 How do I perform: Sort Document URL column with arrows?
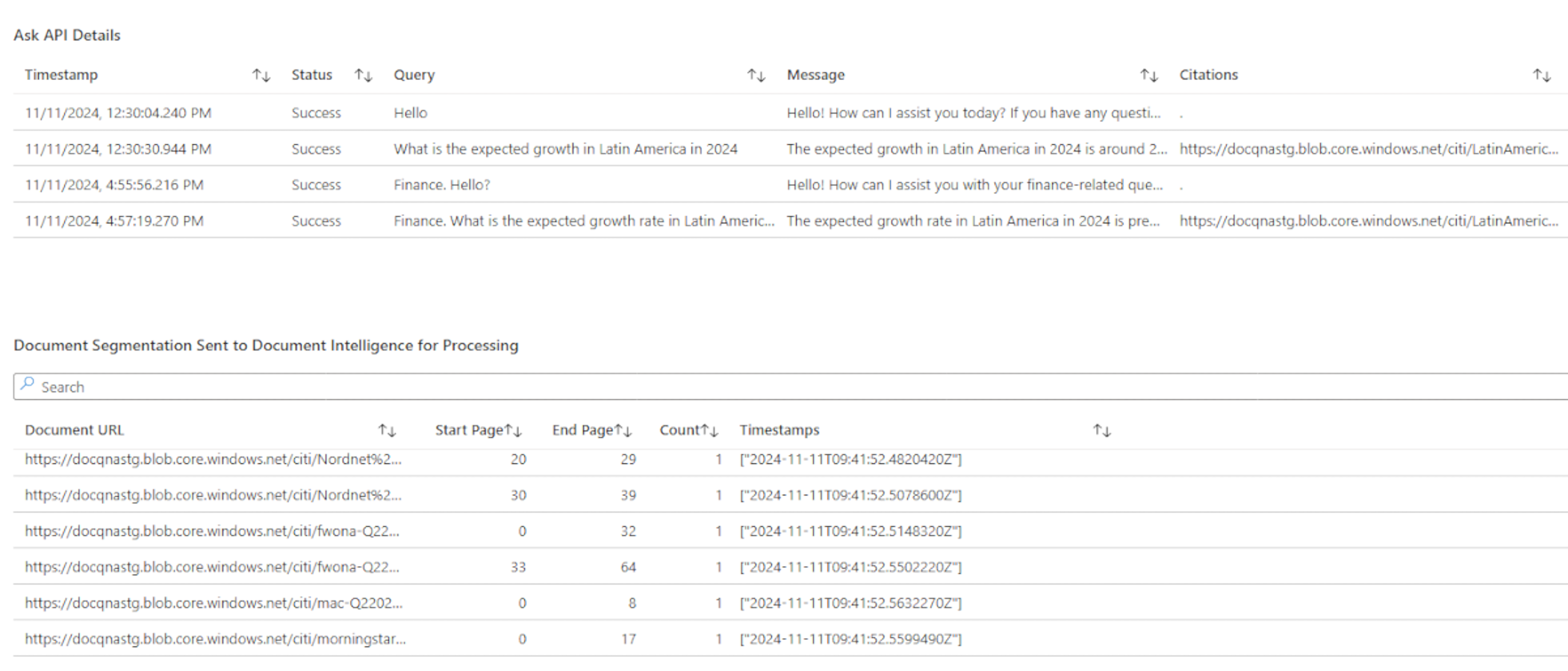pyautogui.click(x=387, y=430)
